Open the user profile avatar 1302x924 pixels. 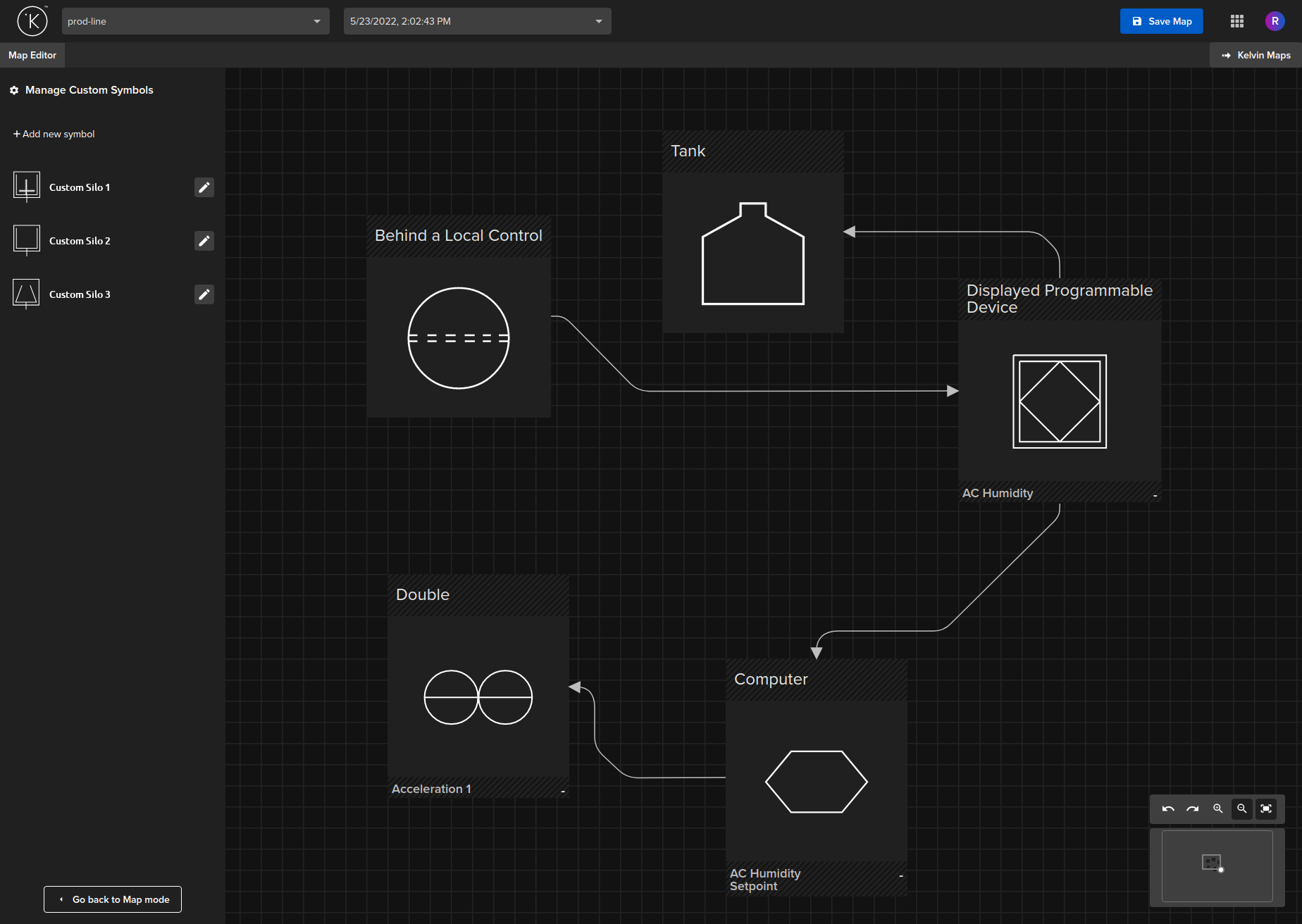[x=1275, y=21]
